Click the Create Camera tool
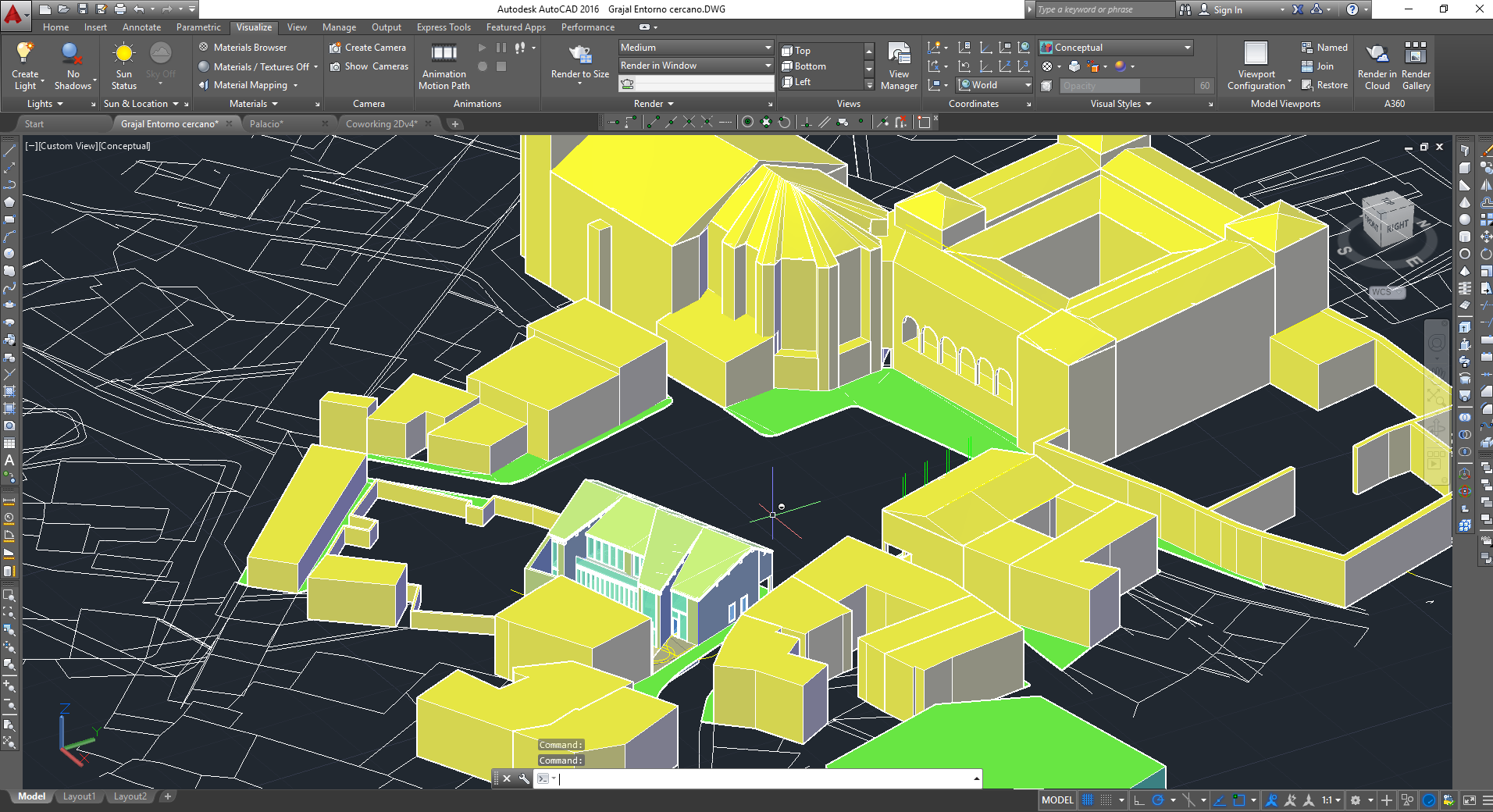 tap(368, 48)
